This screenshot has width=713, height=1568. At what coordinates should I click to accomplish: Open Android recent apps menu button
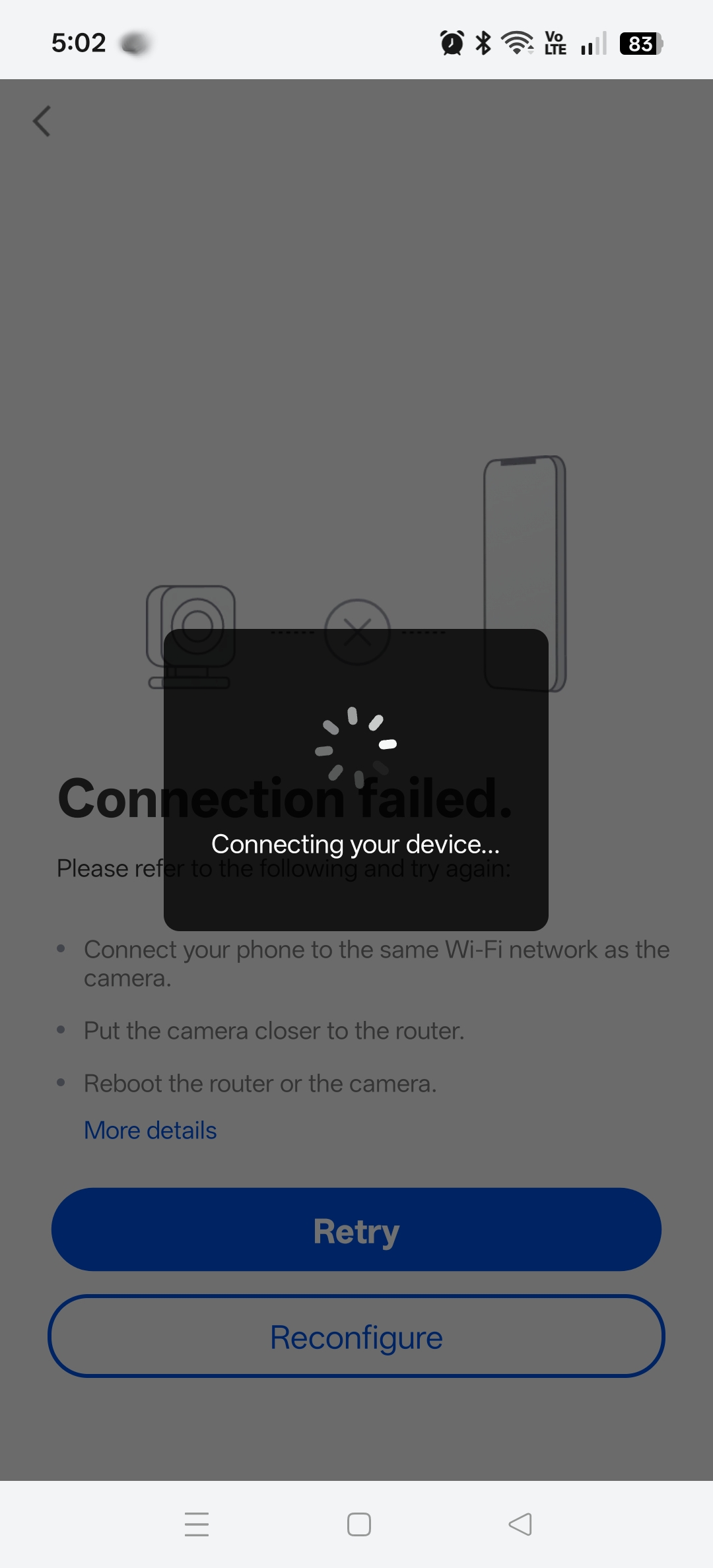197,1524
